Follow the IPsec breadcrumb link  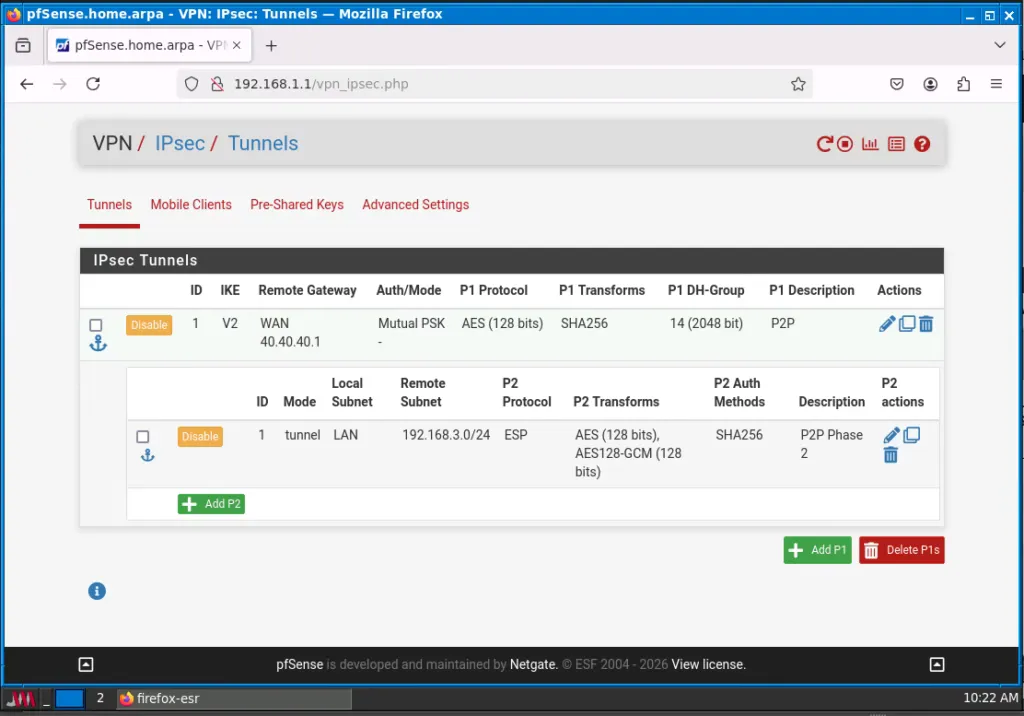pos(180,143)
